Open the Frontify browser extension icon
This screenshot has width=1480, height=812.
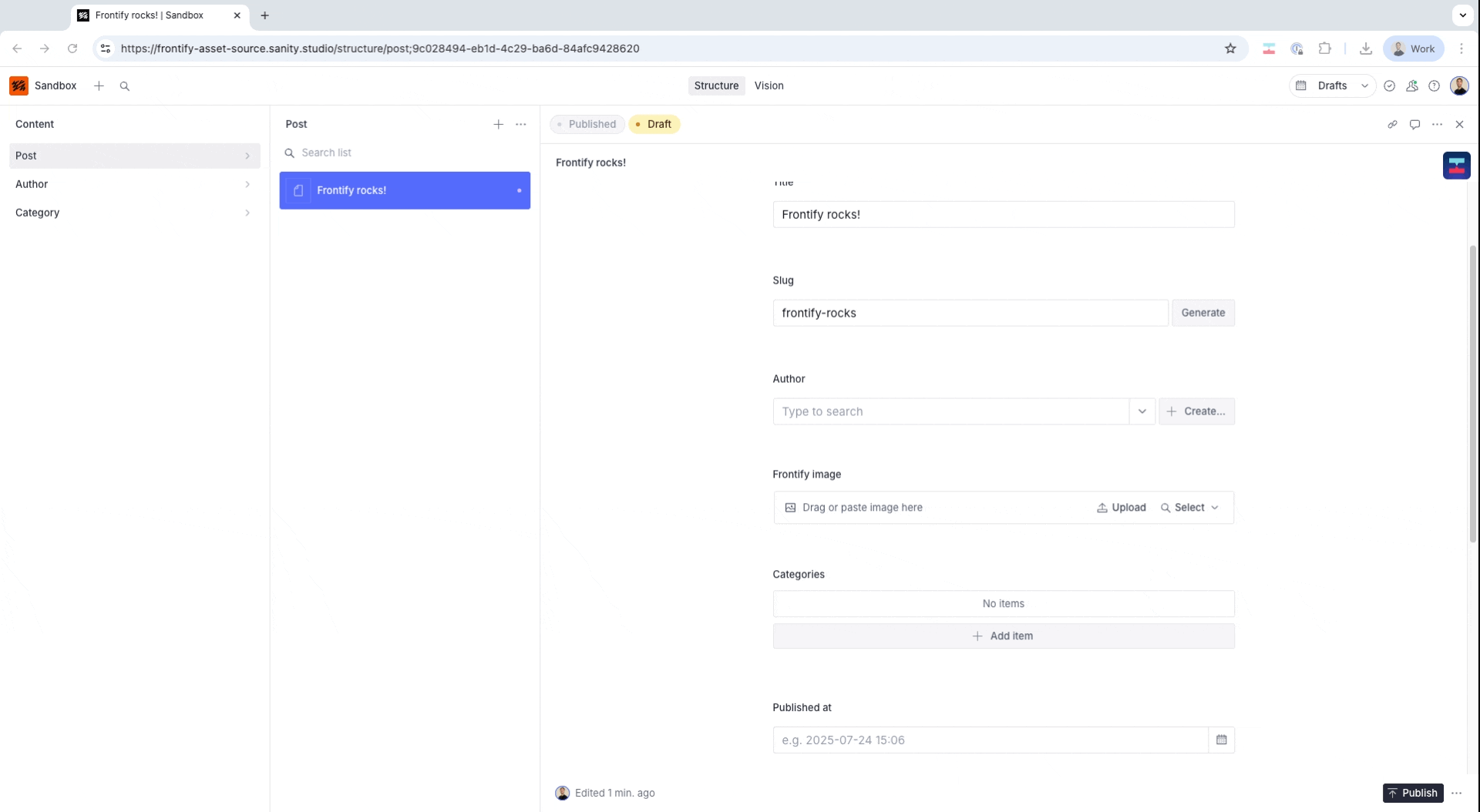point(1268,49)
